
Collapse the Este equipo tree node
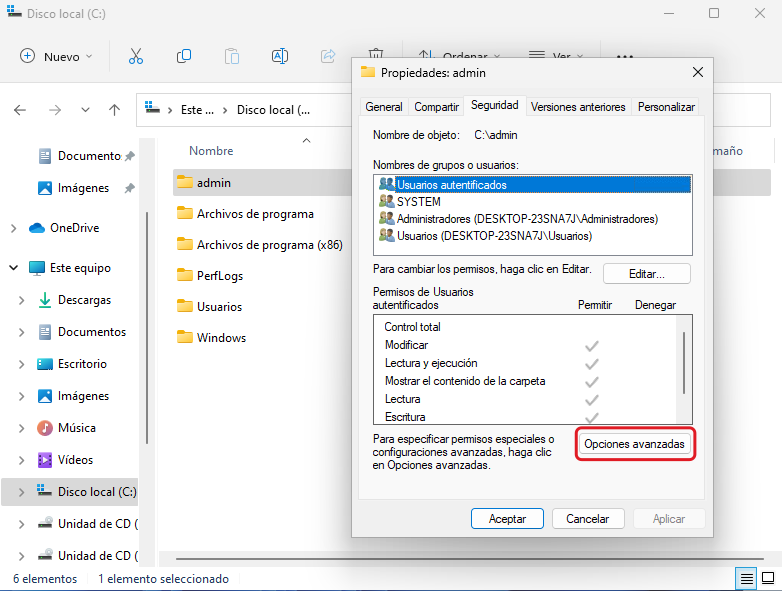[x=13, y=268]
